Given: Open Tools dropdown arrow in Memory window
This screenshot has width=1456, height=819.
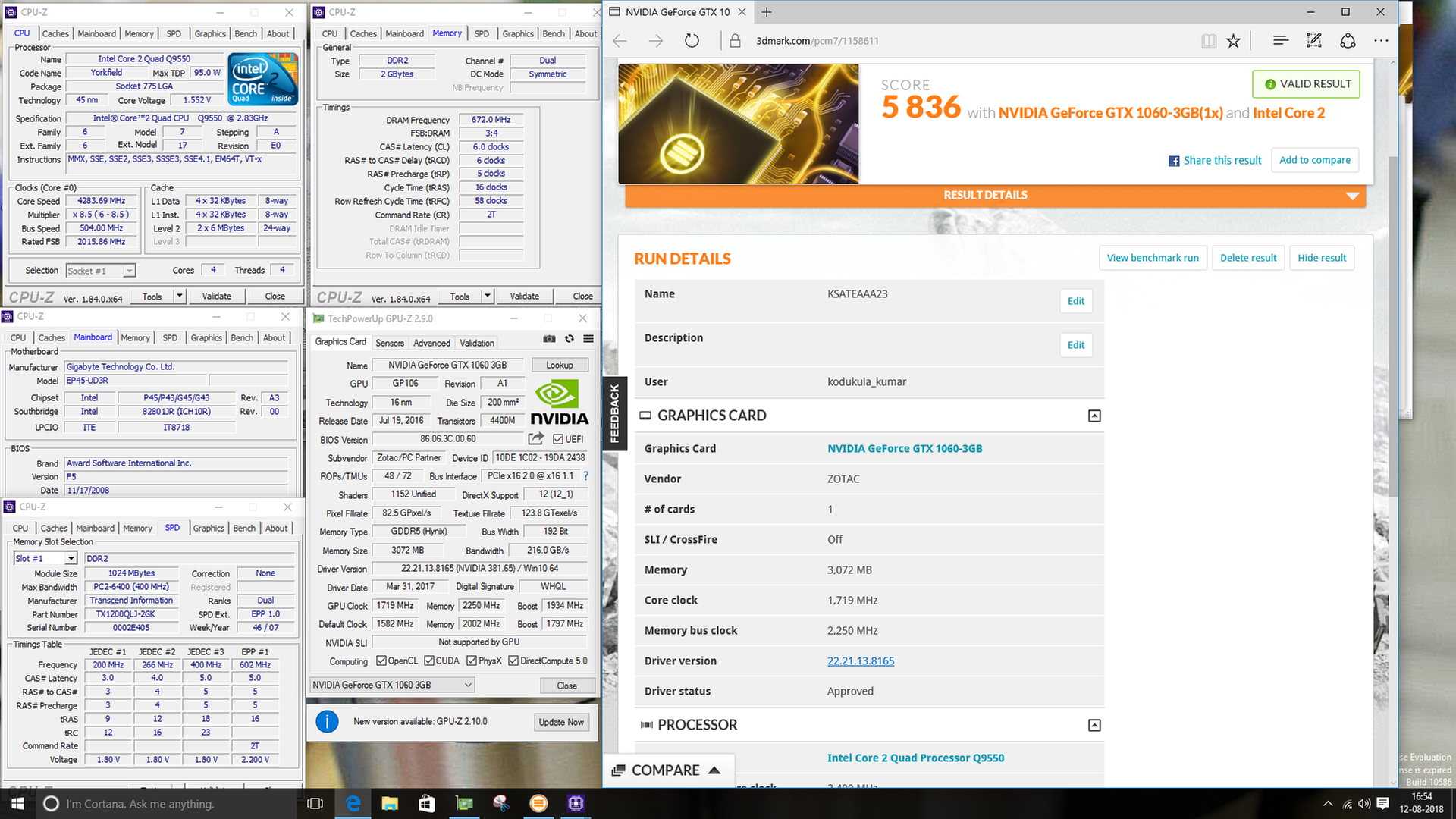Looking at the screenshot, I should [x=488, y=297].
